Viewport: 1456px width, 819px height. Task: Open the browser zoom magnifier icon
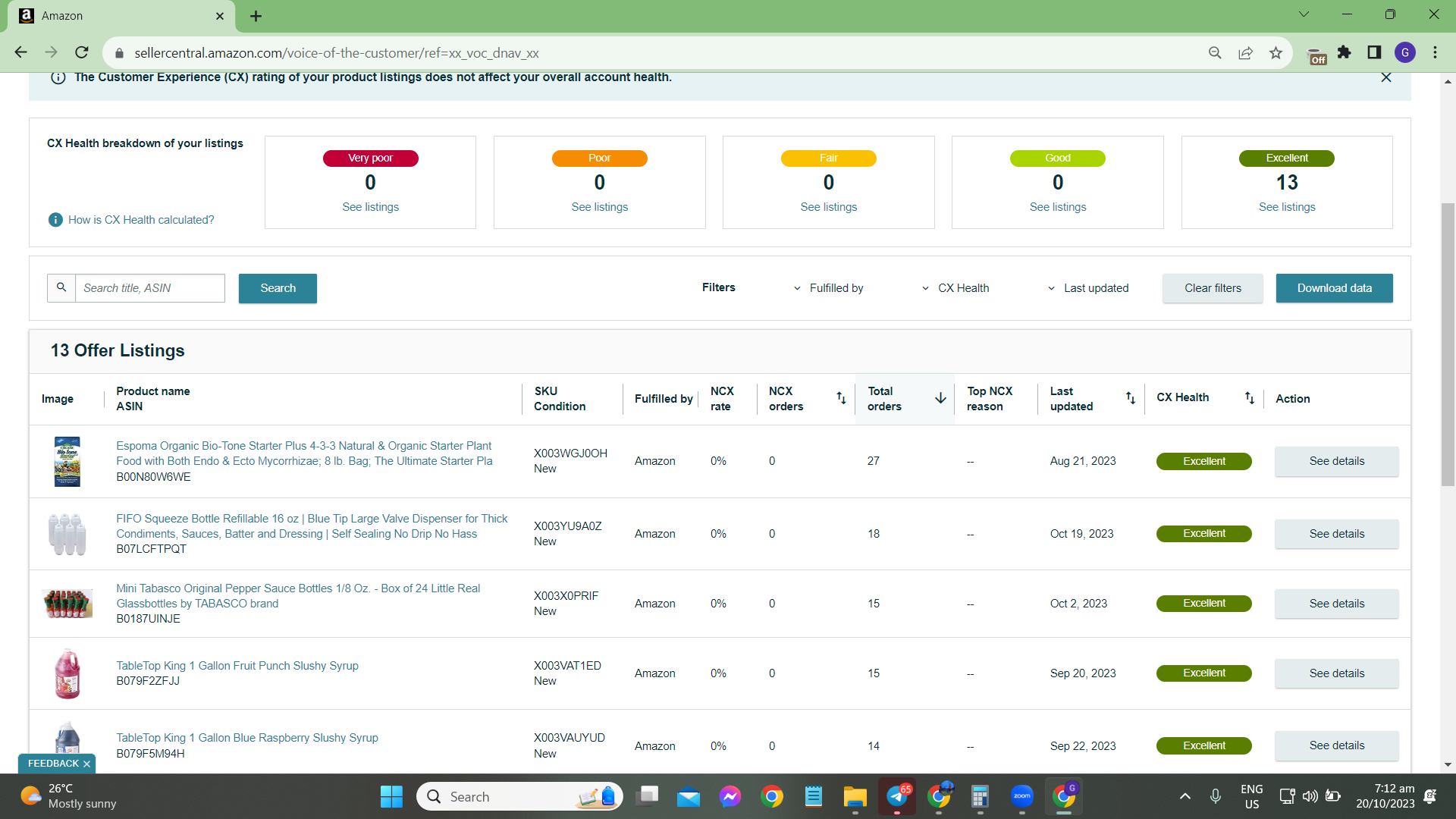click(1215, 52)
